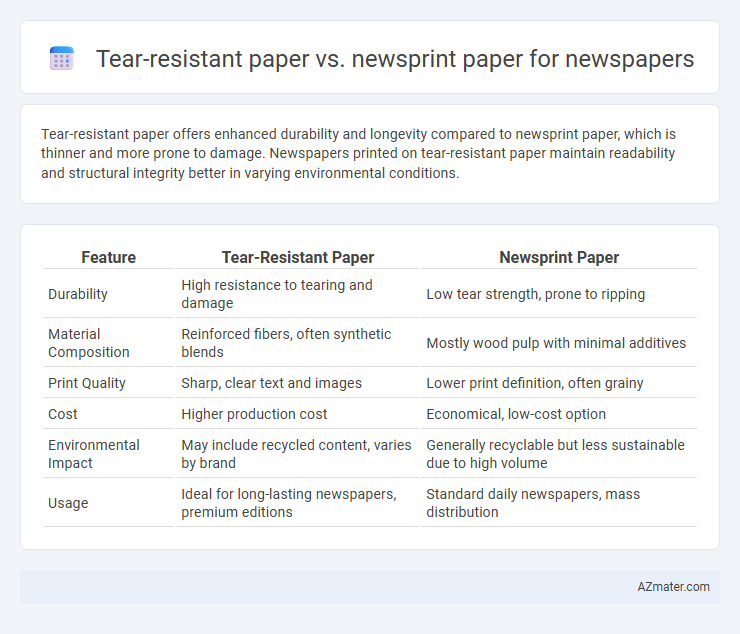
Task: Select 'Reinforced fibers, often synthetic blends' cell
Action: tap(298, 343)
